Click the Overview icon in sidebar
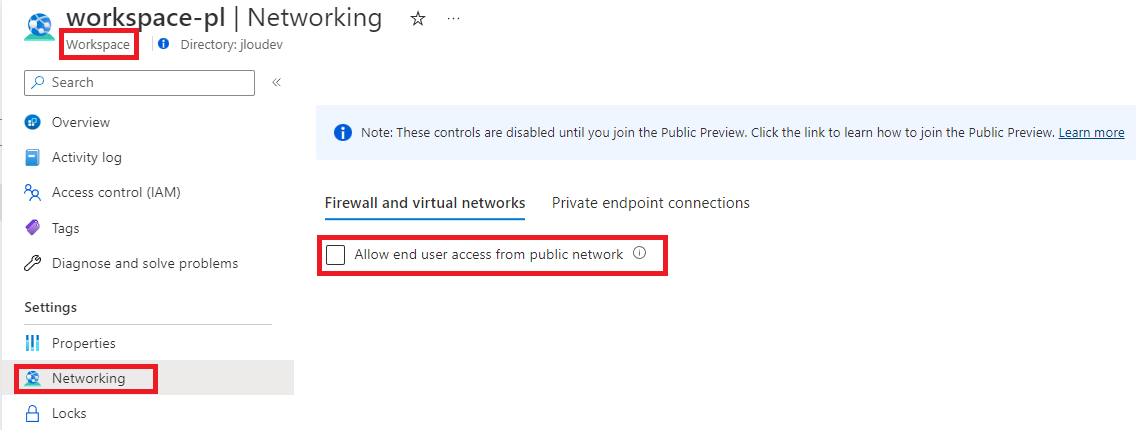 click(x=33, y=122)
